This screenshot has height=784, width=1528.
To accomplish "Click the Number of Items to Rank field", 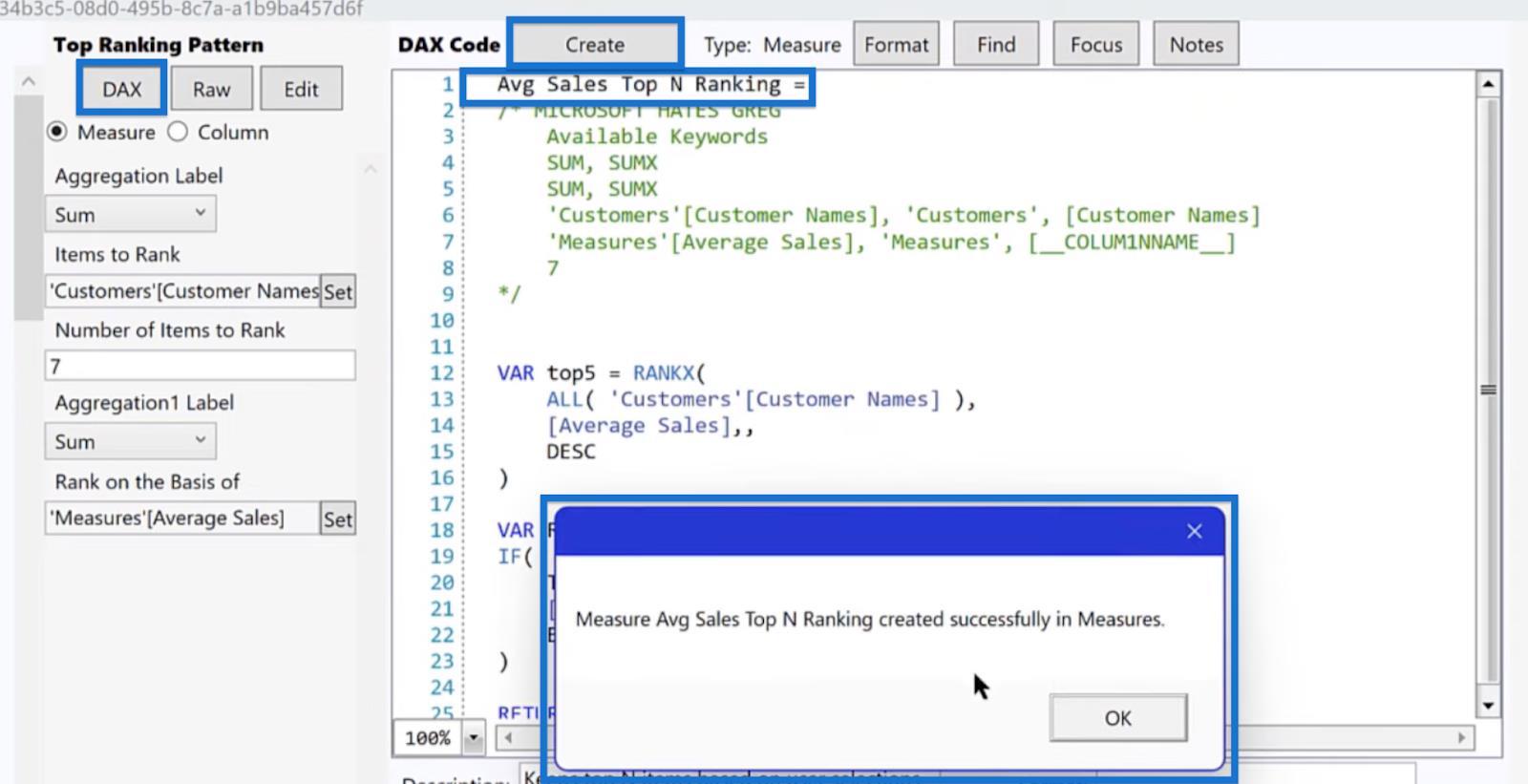I will (200, 366).
